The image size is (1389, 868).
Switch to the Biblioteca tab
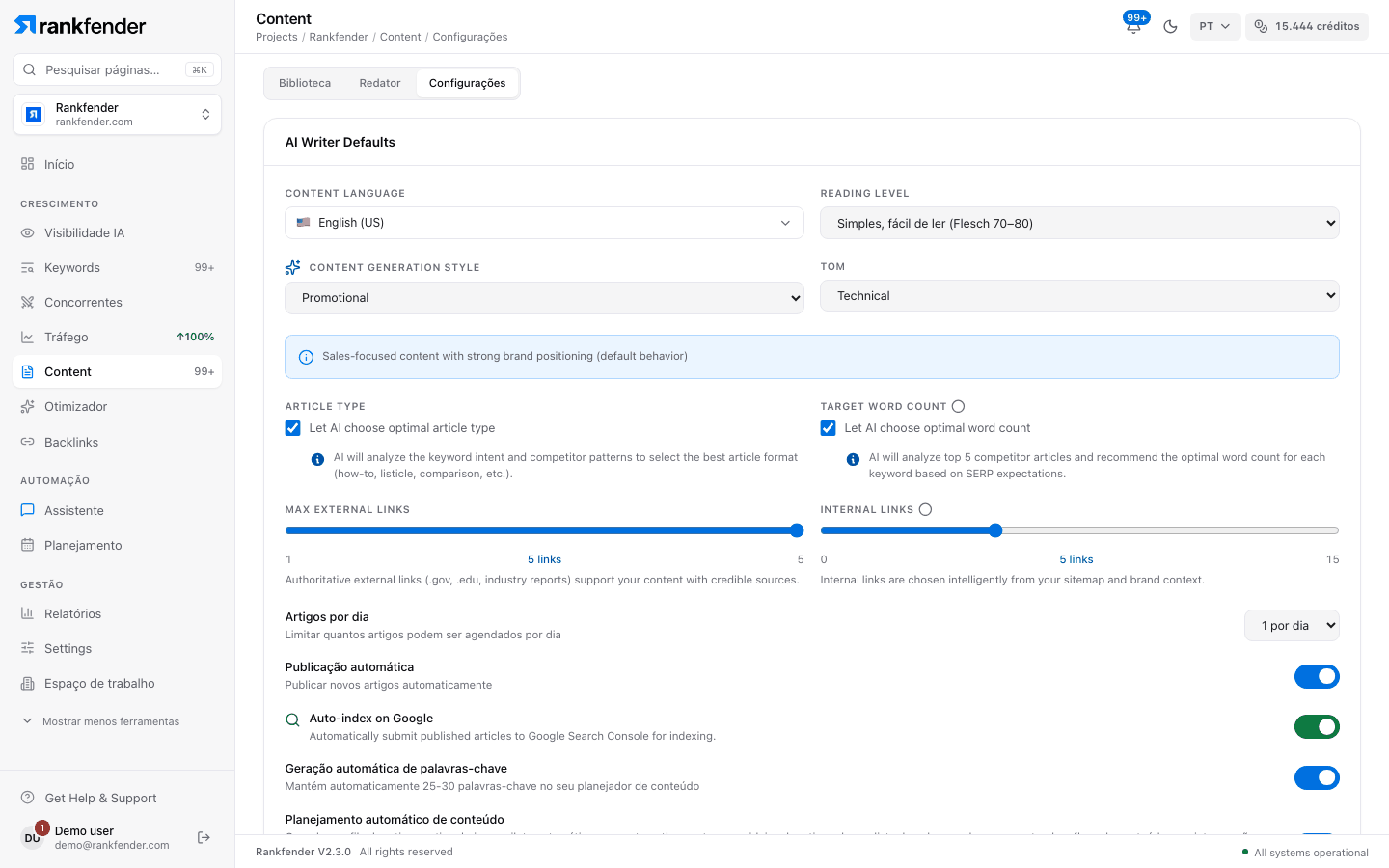305,83
